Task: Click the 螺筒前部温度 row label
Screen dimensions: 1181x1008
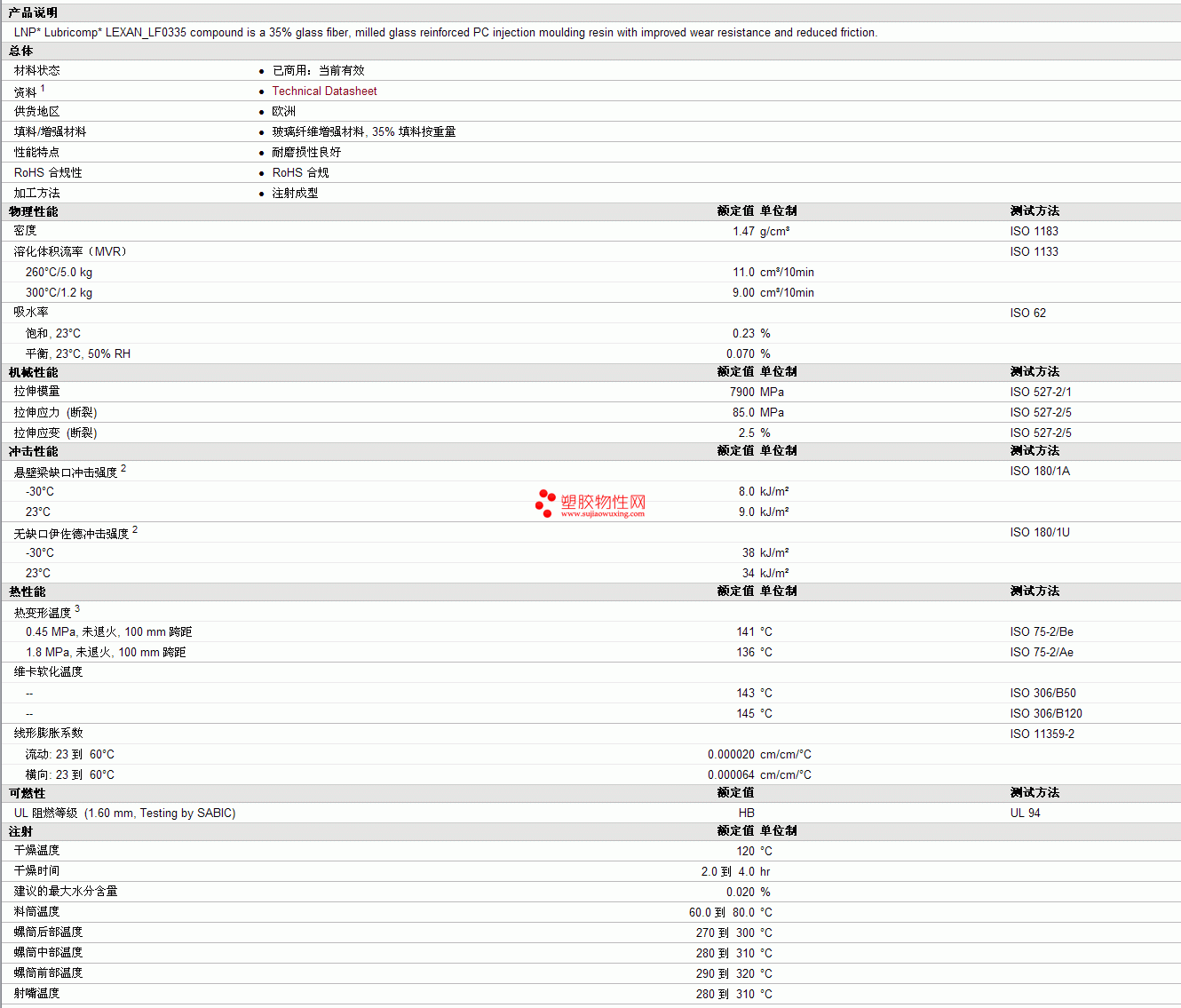Action: pos(48,972)
